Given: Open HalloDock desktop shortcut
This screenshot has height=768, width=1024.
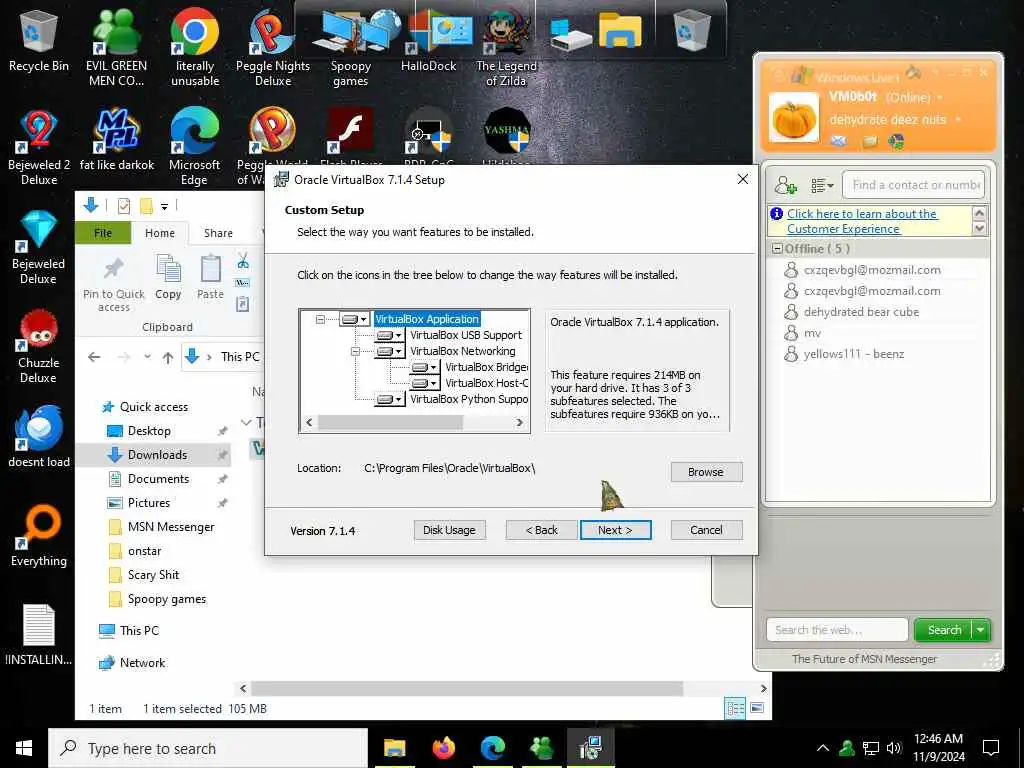Looking at the screenshot, I should click(x=428, y=40).
